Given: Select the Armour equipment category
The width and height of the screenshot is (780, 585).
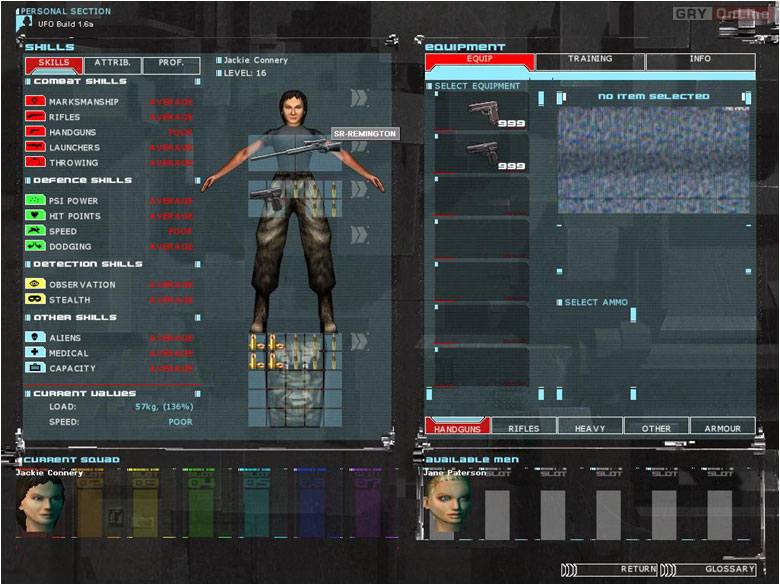Looking at the screenshot, I should point(722,428).
